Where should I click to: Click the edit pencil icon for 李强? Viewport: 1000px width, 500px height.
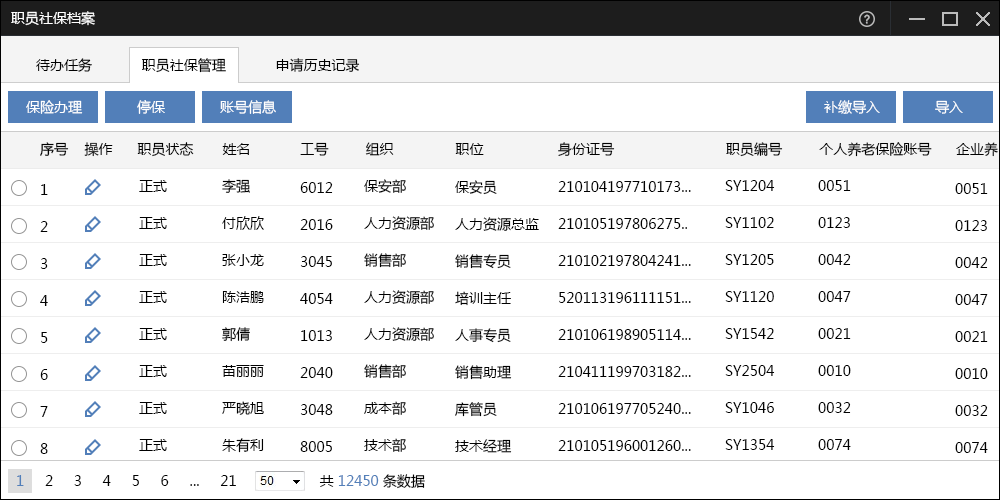[x=92, y=187]
